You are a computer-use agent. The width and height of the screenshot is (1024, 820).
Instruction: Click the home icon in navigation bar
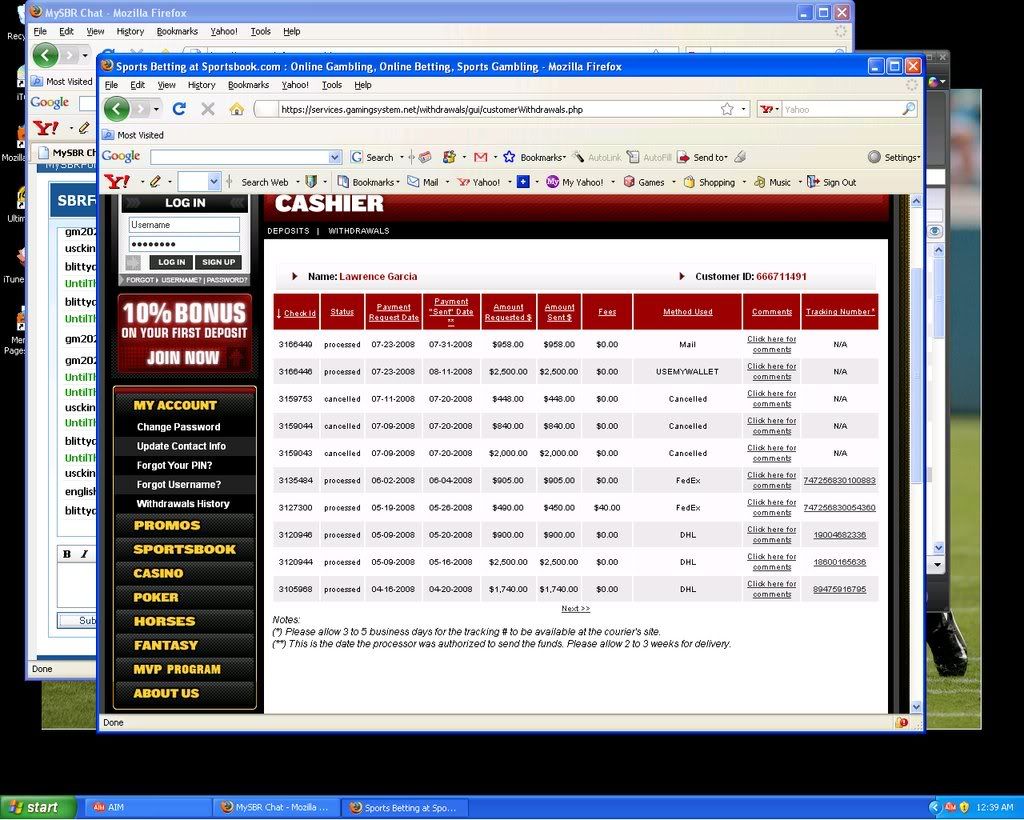click(x=236, y=109)
